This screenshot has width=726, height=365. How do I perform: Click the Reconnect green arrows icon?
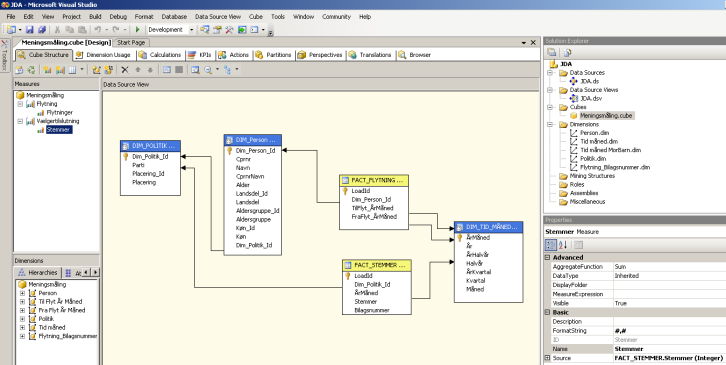point(31,70)
